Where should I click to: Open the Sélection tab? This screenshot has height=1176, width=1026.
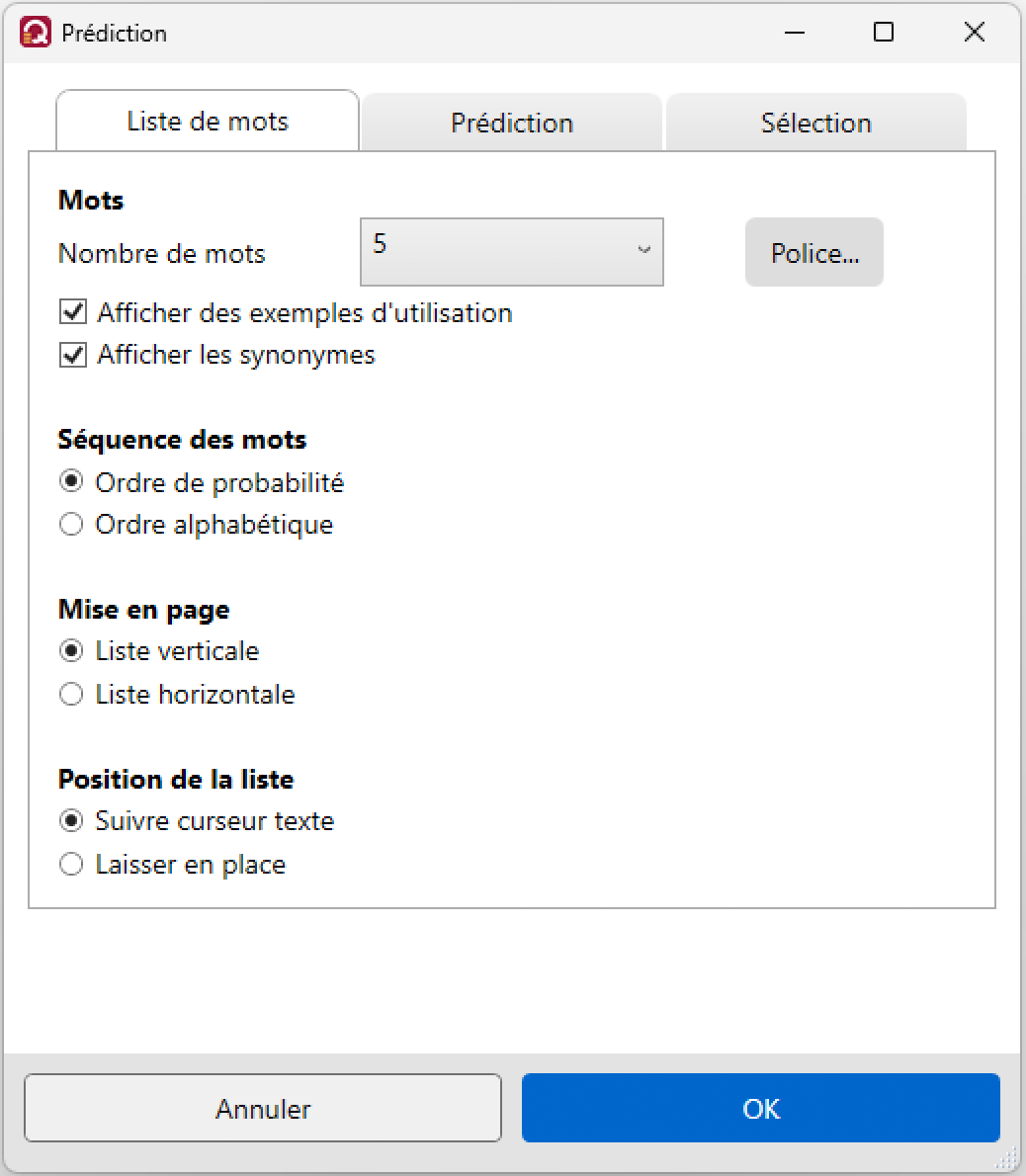816,123
